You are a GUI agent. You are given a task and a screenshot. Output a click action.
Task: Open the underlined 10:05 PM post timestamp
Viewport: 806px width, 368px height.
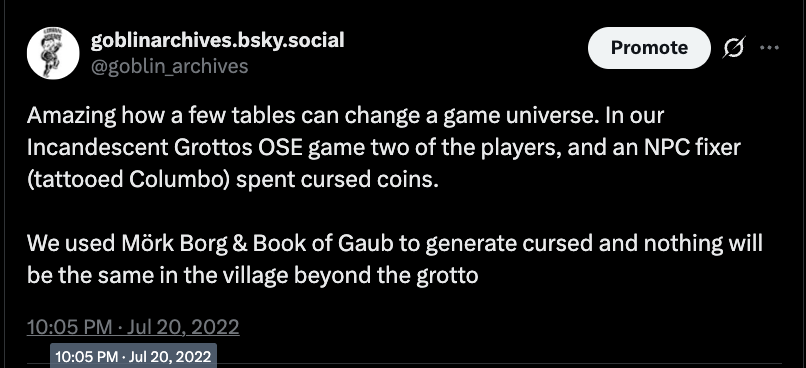point(133,327)
